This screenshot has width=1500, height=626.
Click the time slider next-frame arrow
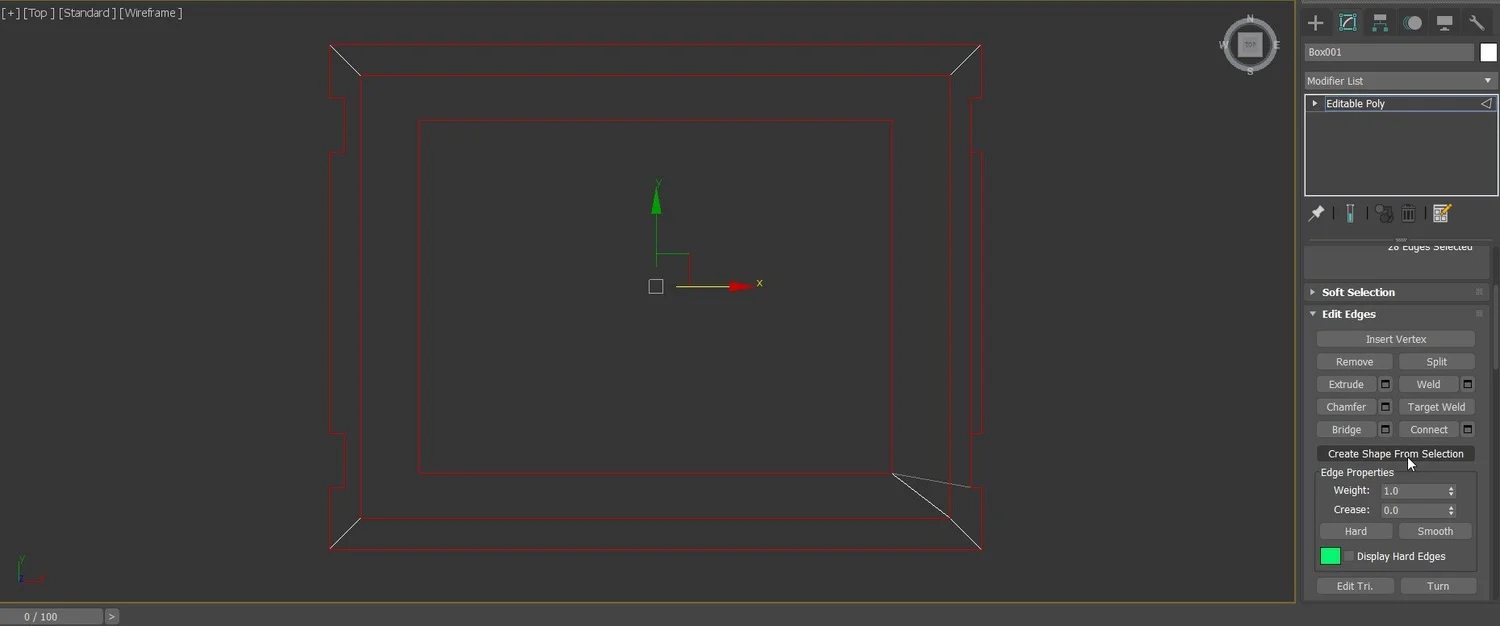point(112,617)
